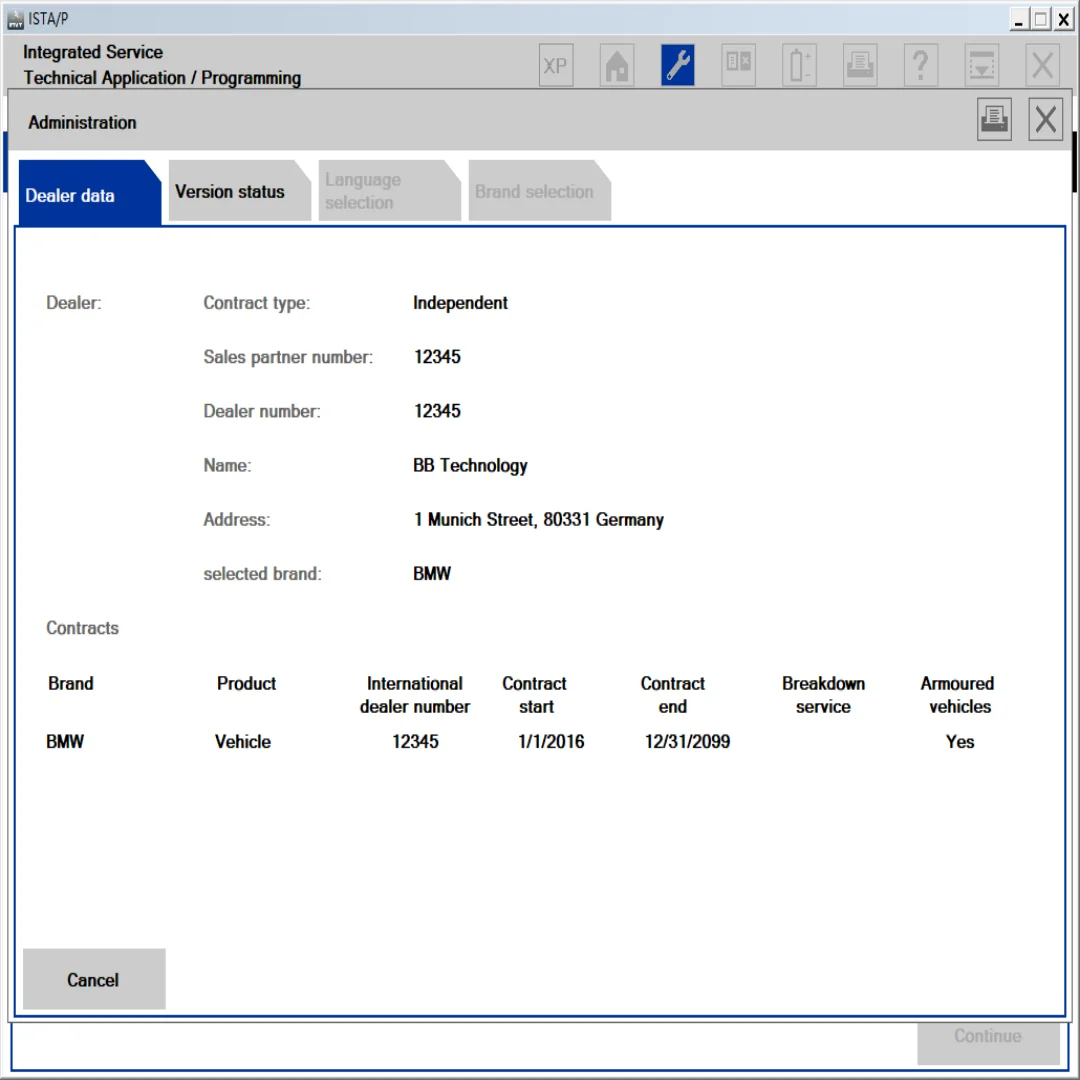
Task: Open the help question mark icon
Action: (921, 65)
